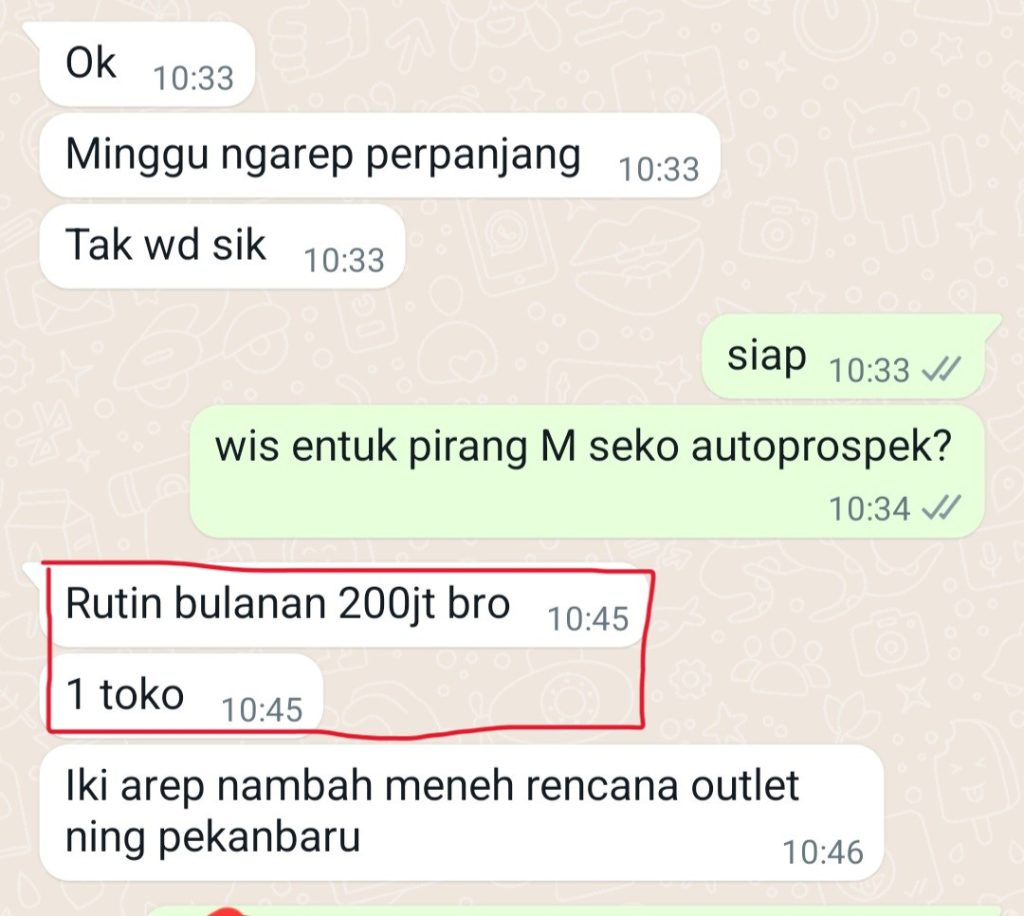Tap the 10:46 timestamp on pekanbaru message
Image resolution: width=1024 pixels, height=916 pixels.
(823, 853)
